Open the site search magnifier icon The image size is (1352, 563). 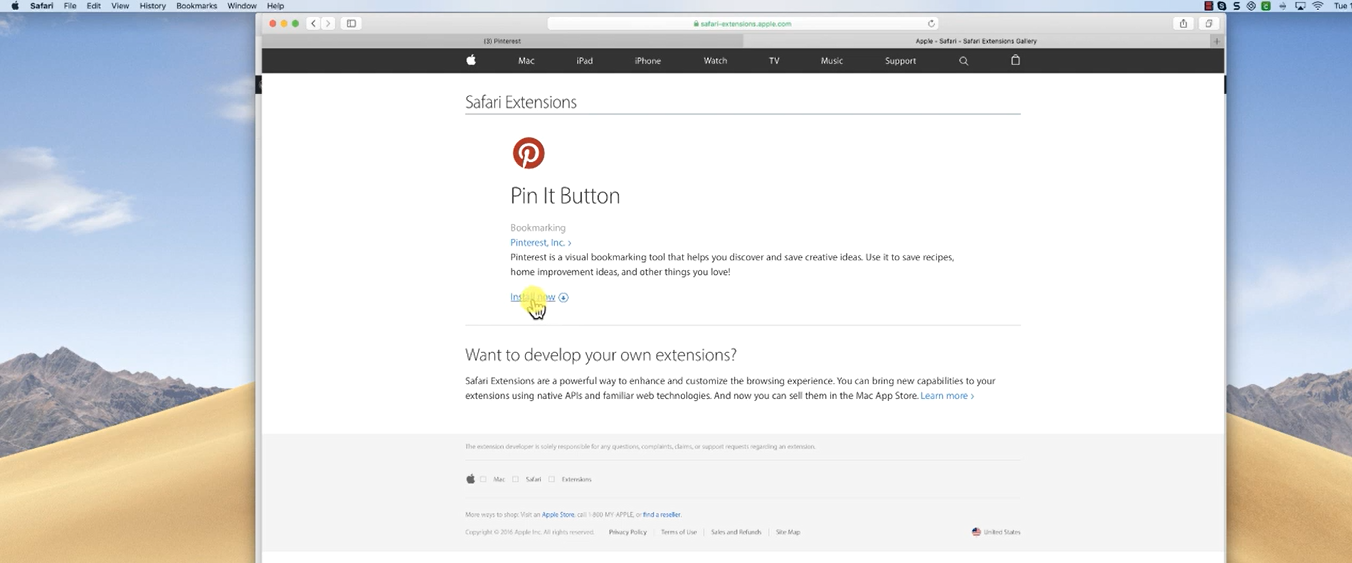click(x=964, y=61)
